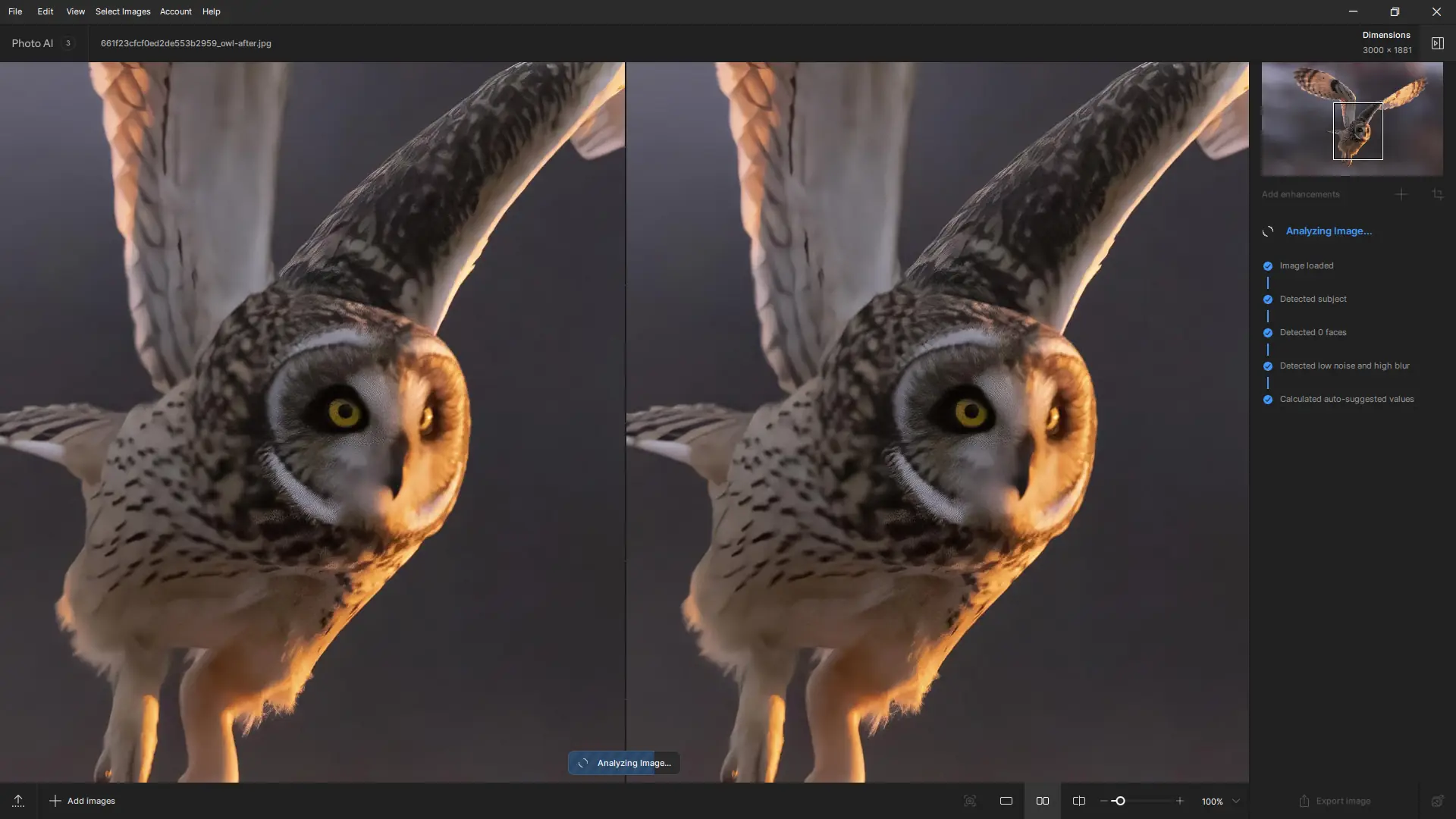Open the View menu
Image resolution: width=1456 pixels, height=819 pixels.
75,11
